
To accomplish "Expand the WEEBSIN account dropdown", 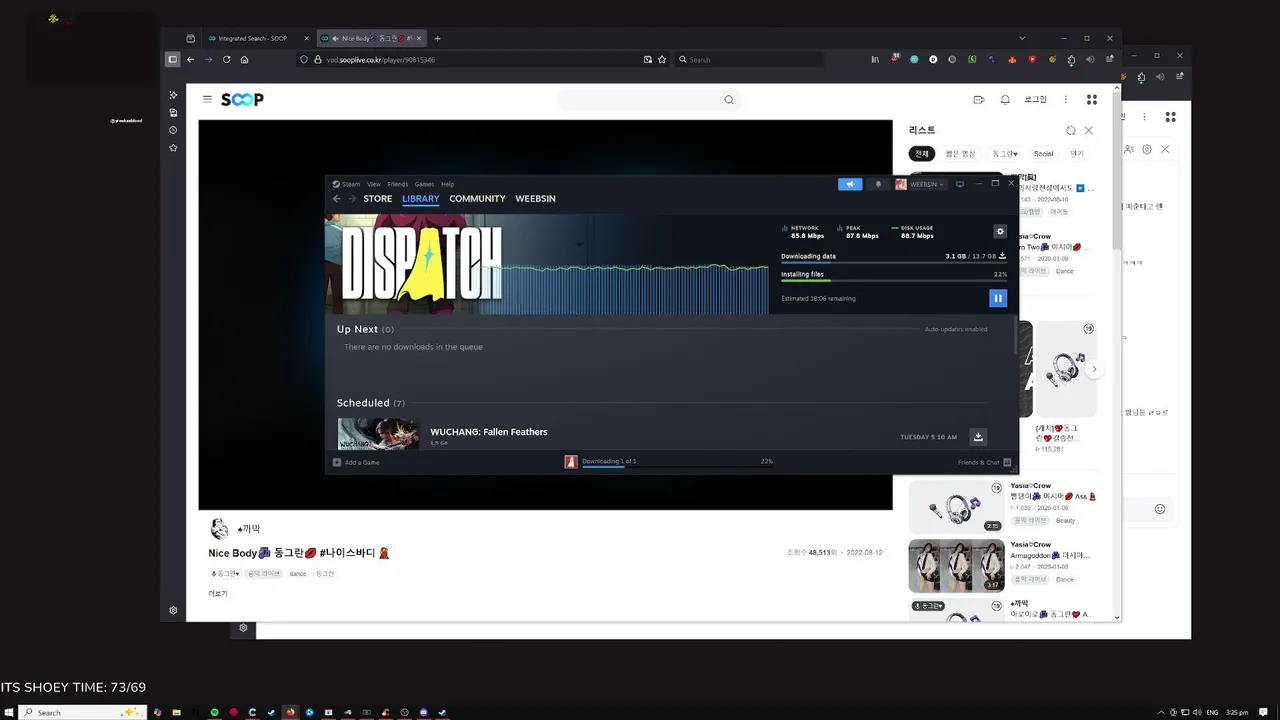I will [x=920, y=184].
